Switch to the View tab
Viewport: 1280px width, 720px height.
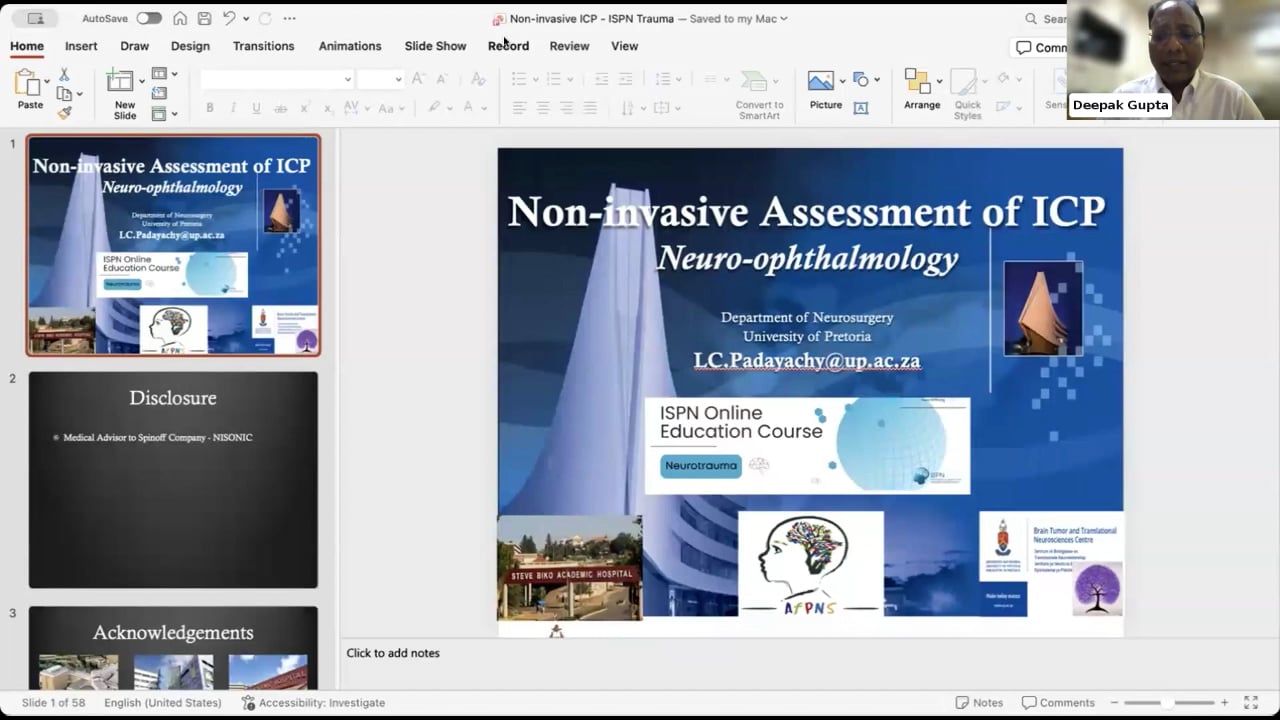click(x=624, y=46)
